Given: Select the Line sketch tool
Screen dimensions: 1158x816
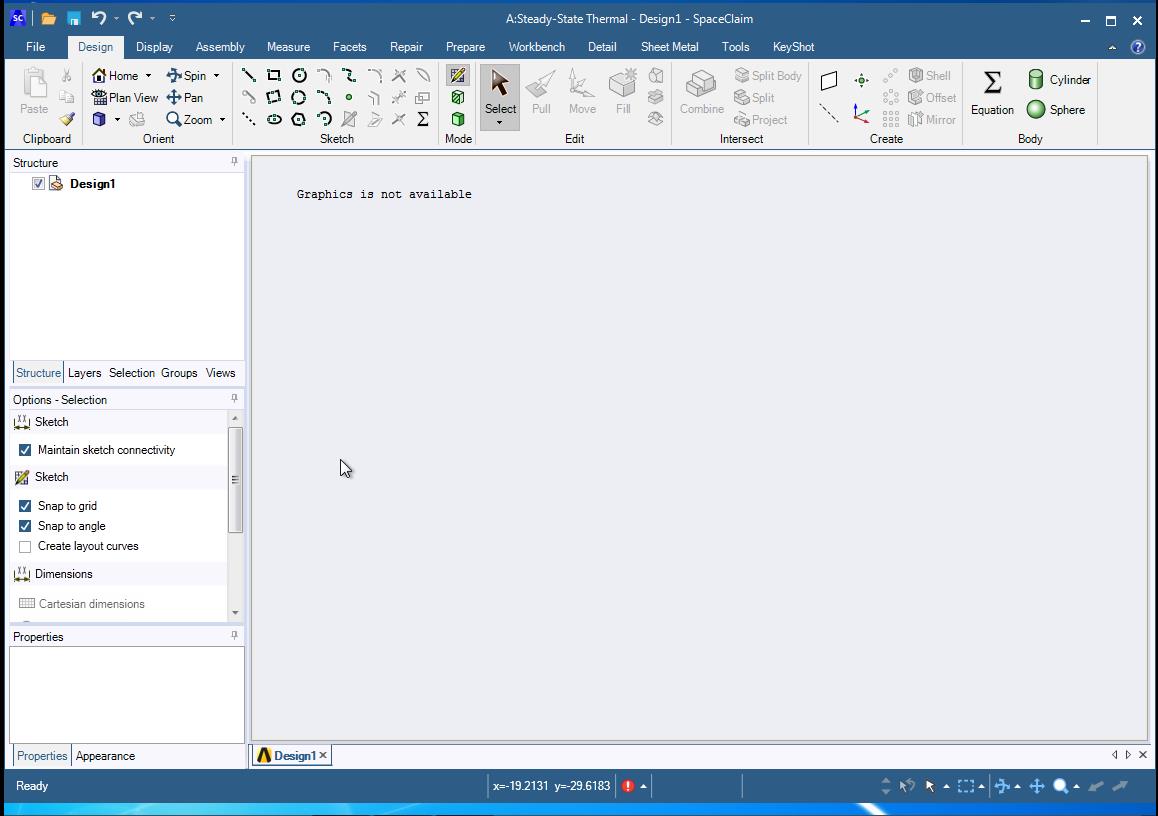Looking at the screenshot, I should click(249, 75).
